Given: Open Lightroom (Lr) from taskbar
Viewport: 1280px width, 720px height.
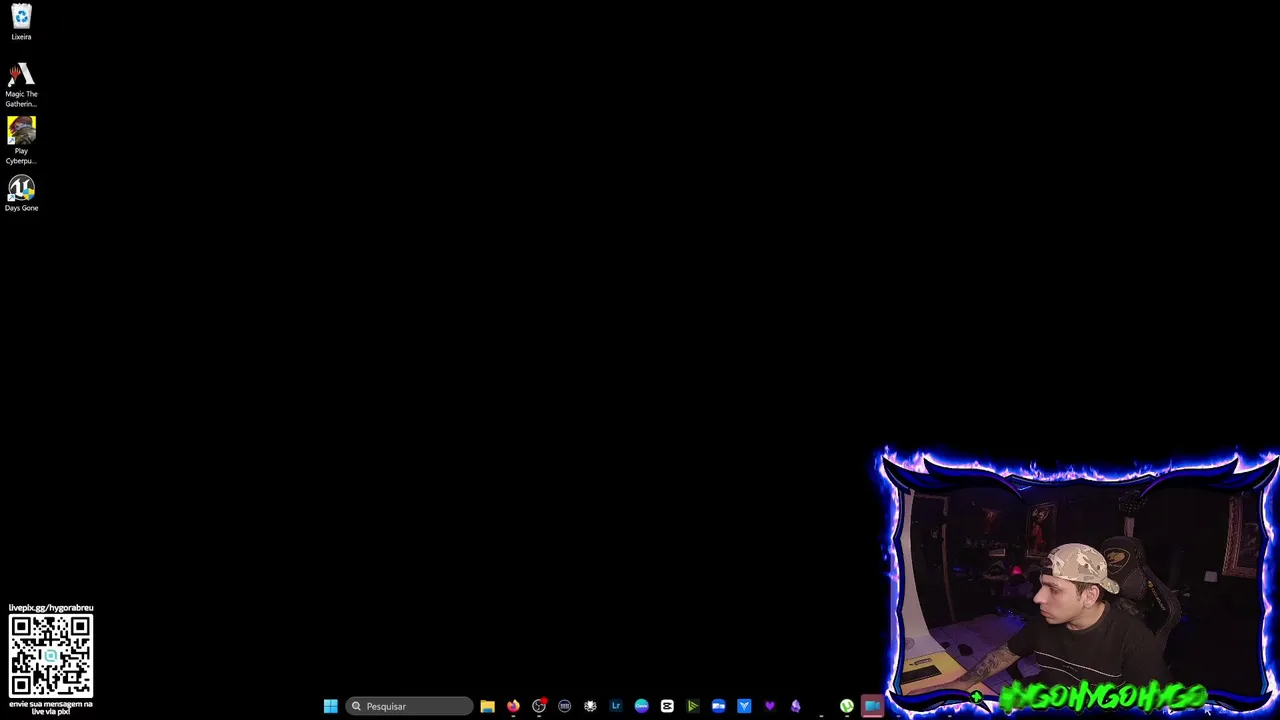Looking at the screenshot, I should [x=616, y=706].
